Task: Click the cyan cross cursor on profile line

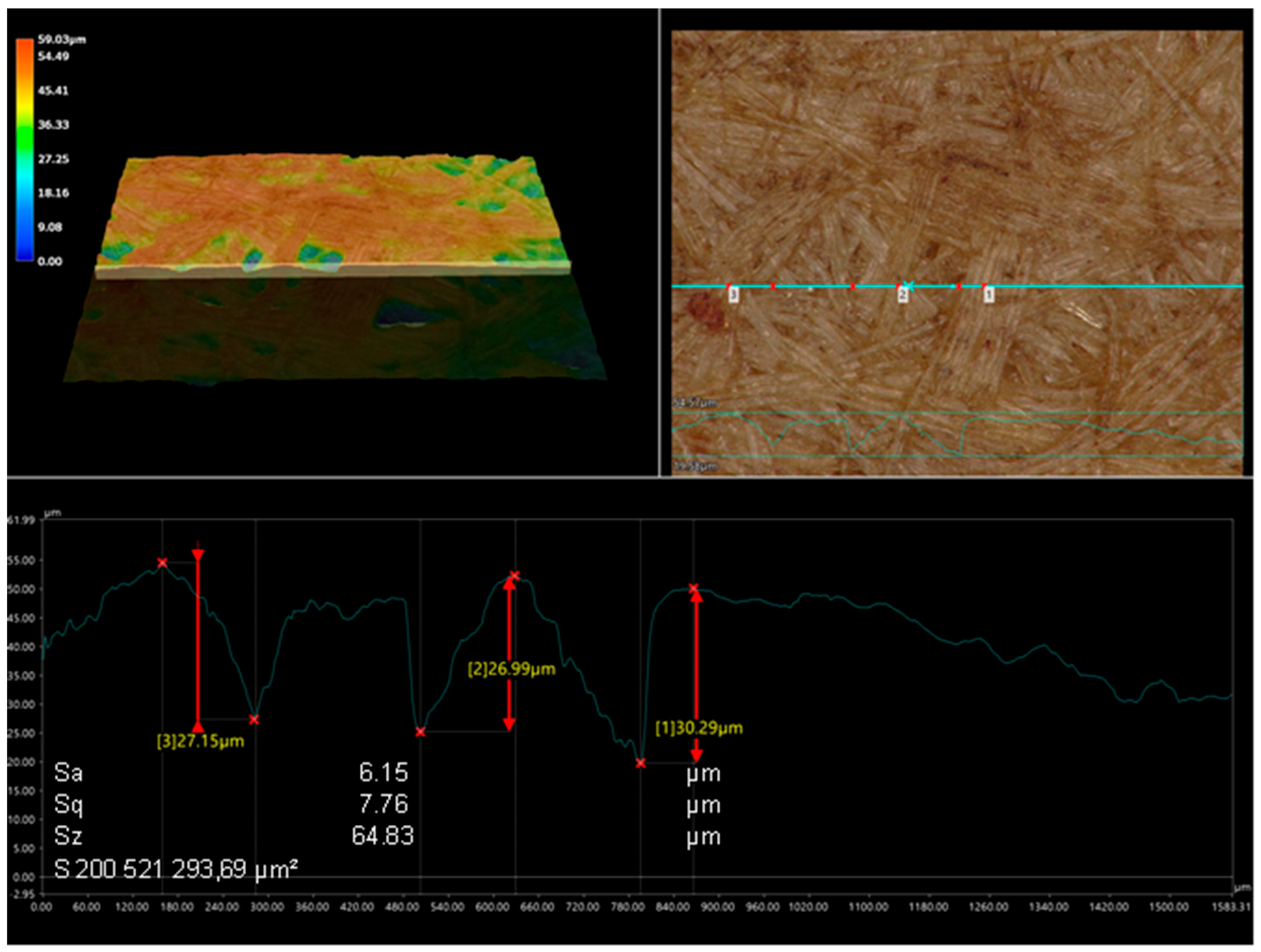Action: pyautogui.click(x=910, y=286)
